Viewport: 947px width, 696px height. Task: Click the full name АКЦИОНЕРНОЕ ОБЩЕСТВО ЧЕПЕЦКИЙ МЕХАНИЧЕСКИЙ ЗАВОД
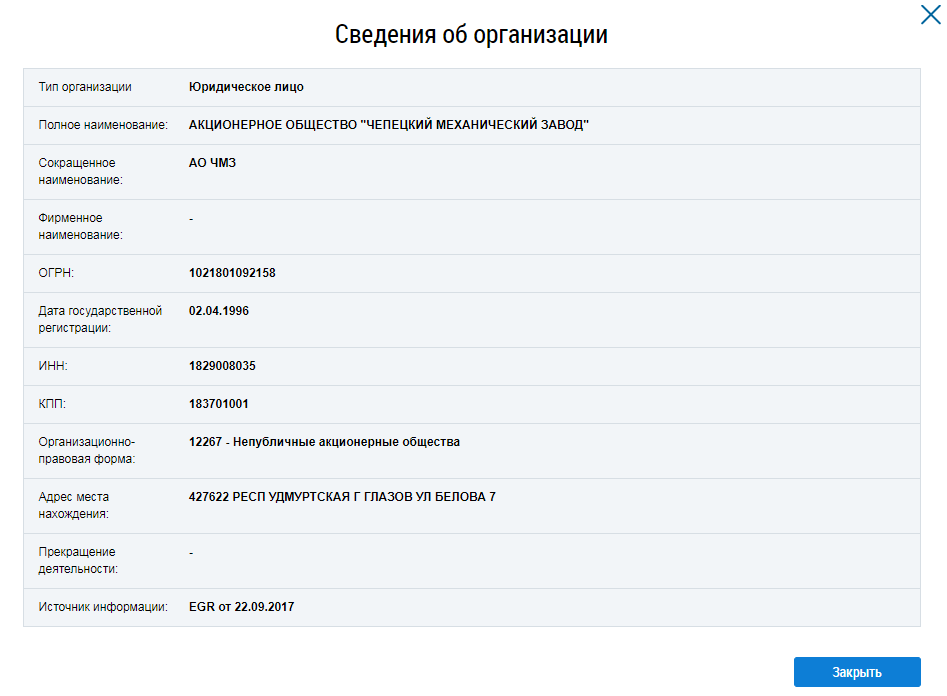pos(389,125)
